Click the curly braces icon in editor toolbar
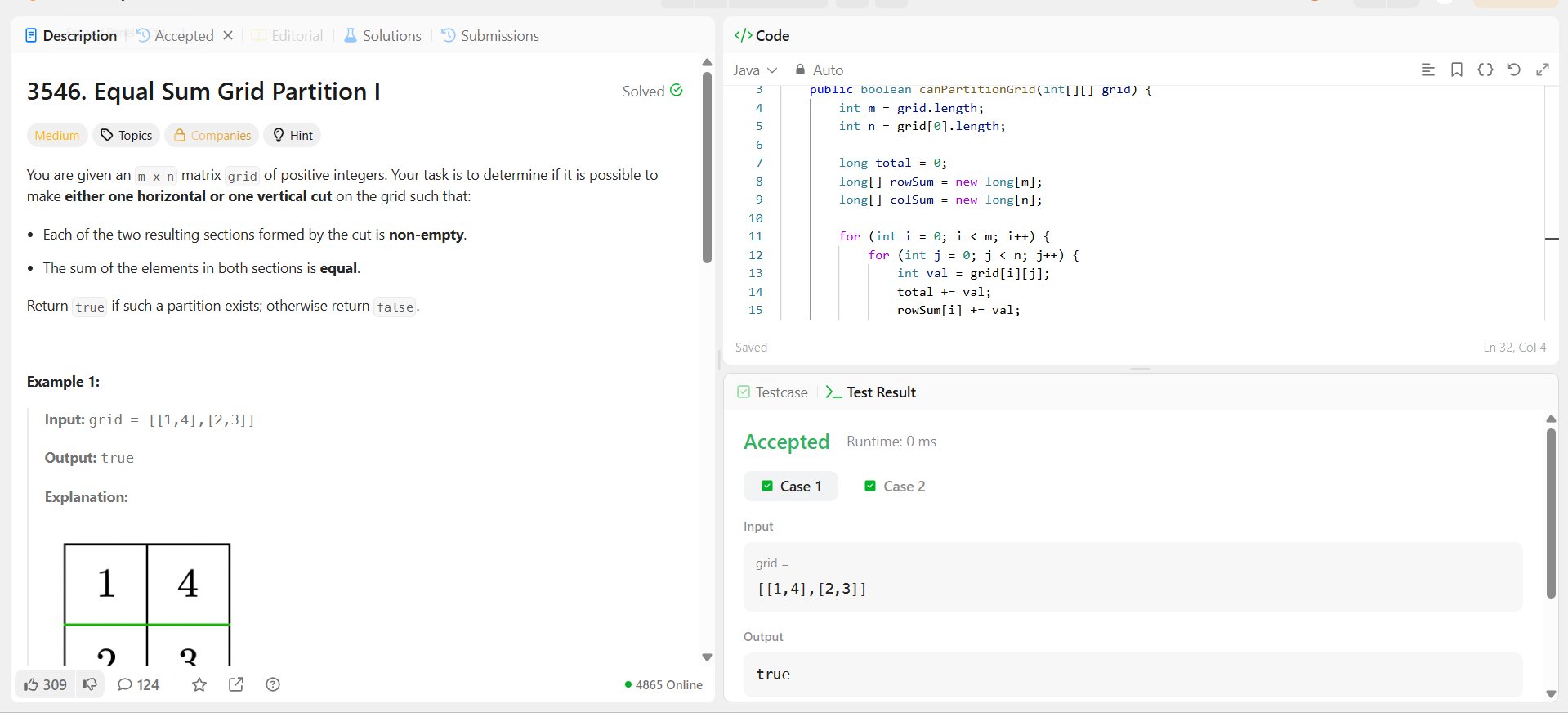Viewport: 1568px width, 713px height. pos(1485,70)
